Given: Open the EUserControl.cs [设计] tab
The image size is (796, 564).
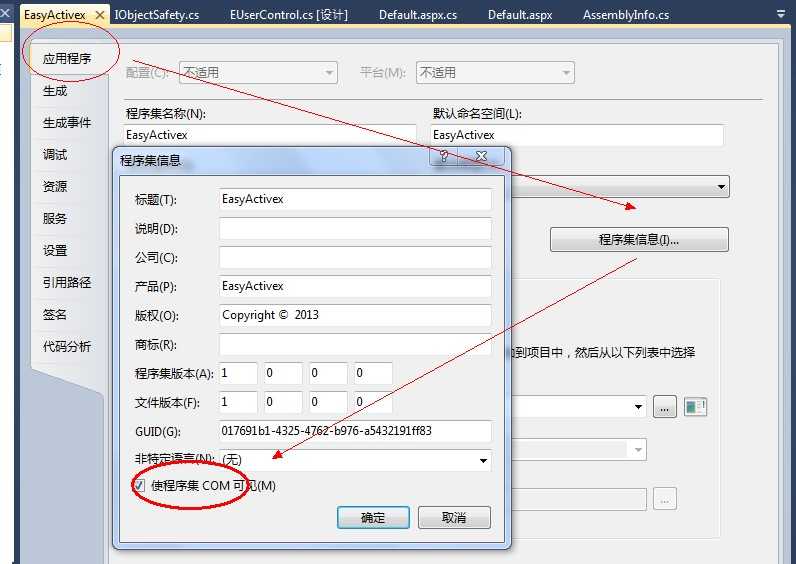Looking at the screenshot, I should pos(288,15).
